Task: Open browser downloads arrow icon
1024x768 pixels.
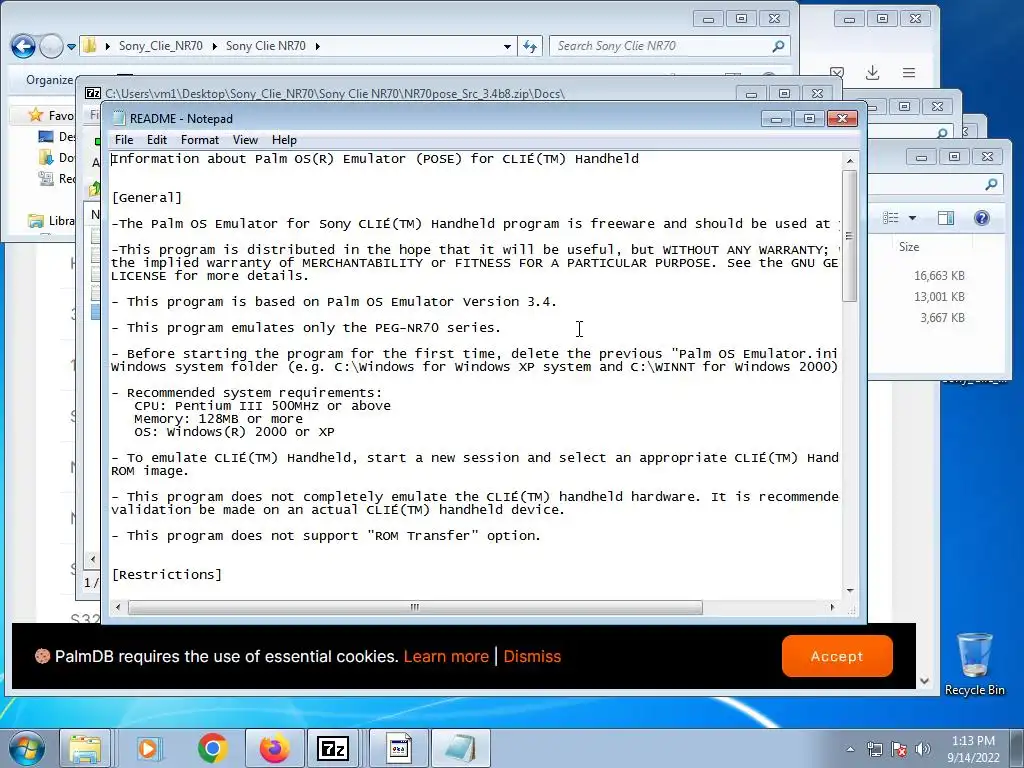Action: 872,72
